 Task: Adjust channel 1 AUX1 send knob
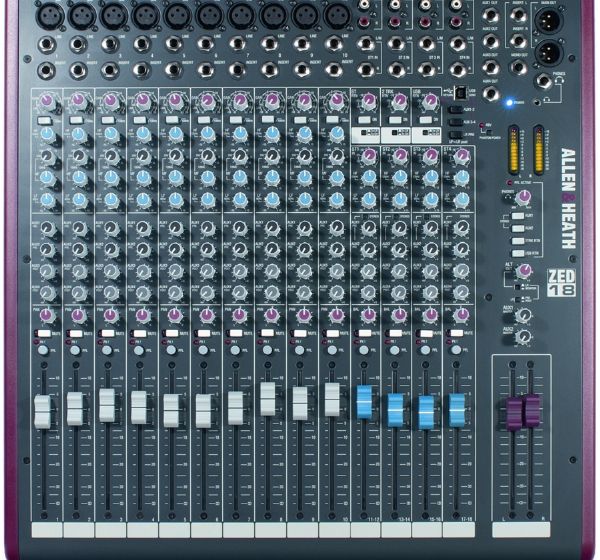47,229
